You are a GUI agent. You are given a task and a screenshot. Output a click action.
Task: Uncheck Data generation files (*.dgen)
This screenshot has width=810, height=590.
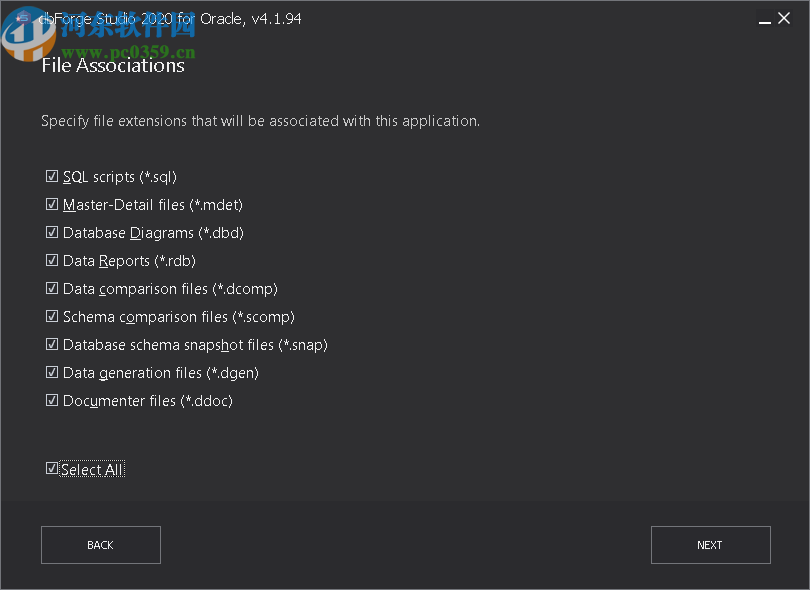click(x=52, y=372)
